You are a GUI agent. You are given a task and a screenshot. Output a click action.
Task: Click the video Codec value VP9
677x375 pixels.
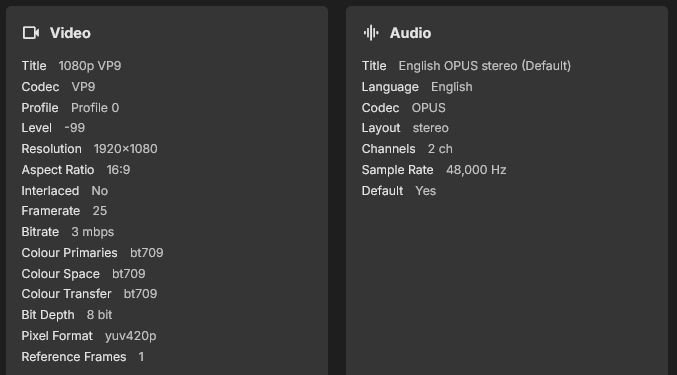(x=83, y=87)
